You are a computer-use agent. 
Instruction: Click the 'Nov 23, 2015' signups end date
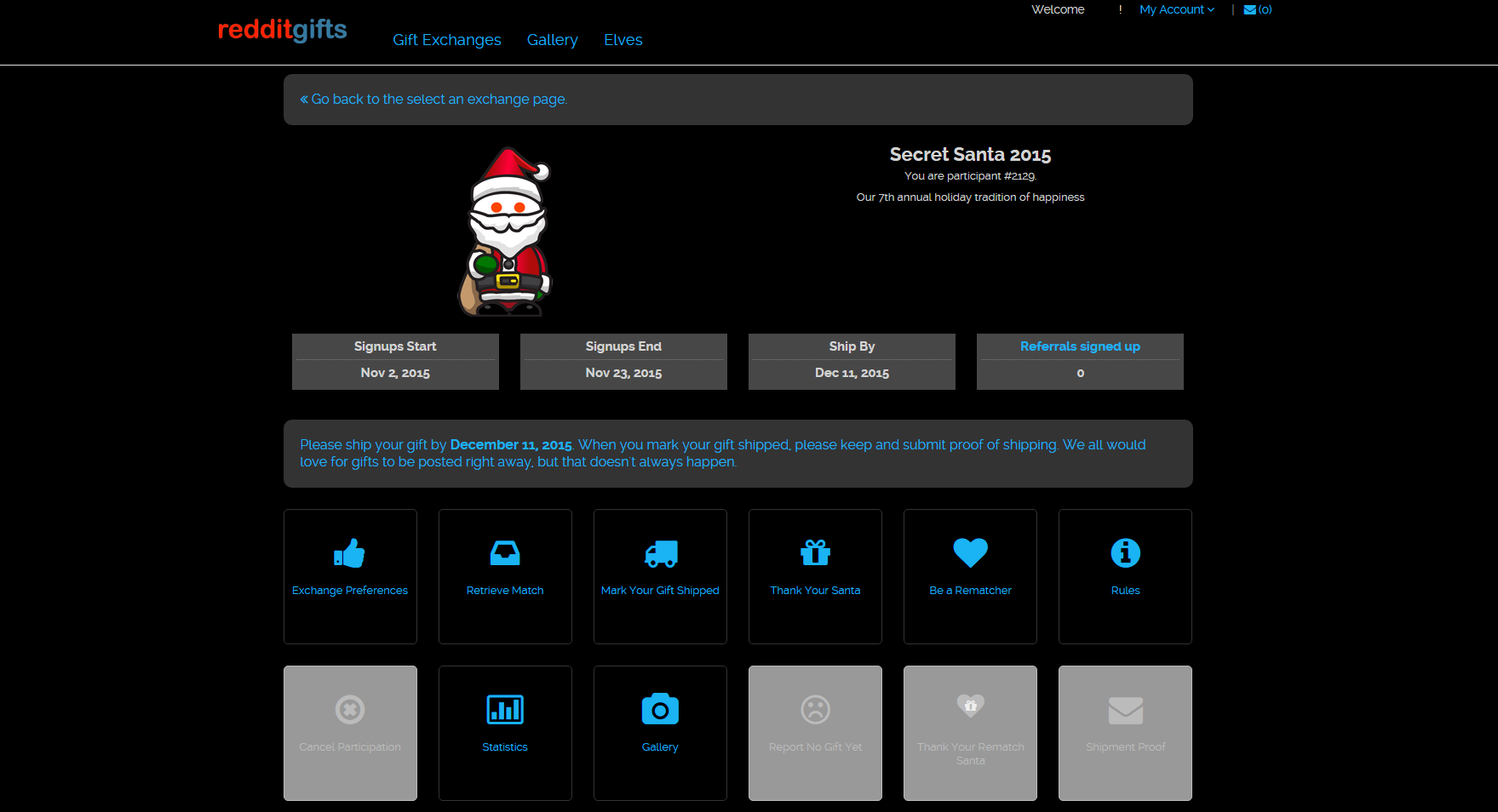pos(623,373)
